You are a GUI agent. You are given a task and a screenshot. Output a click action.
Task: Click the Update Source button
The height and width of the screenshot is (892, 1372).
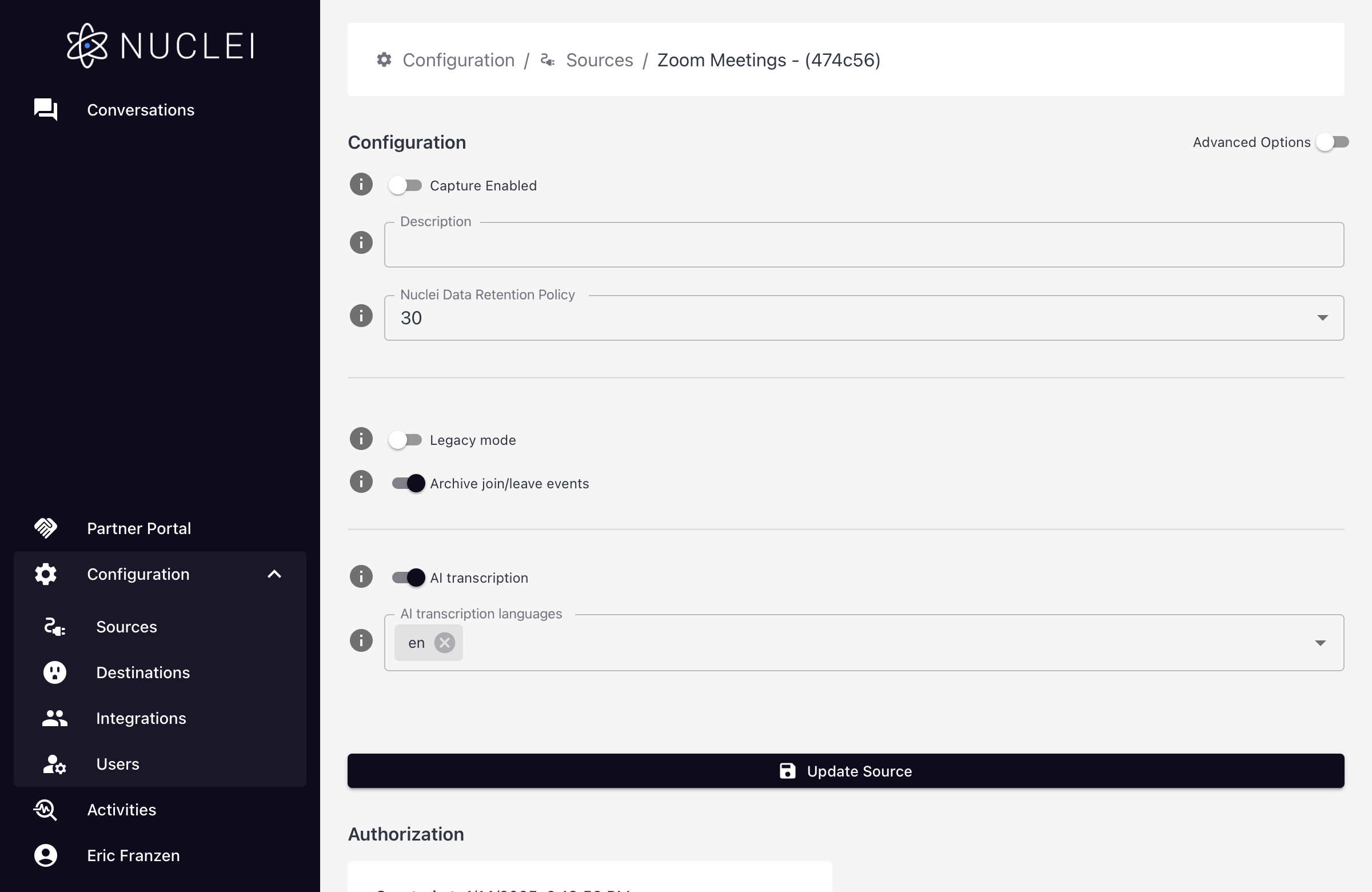click(x=845, y=771)
